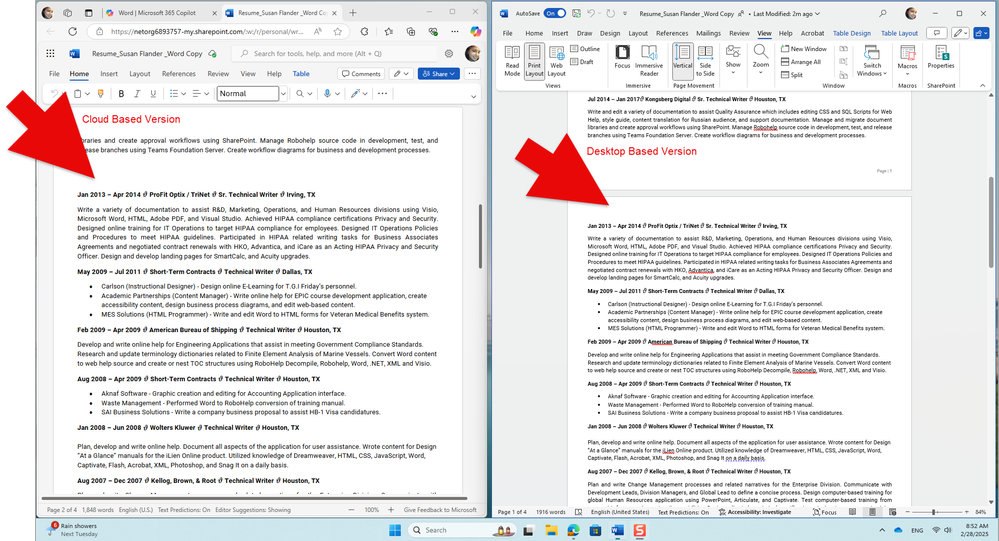Toggle Text Predictions in Word online status bar
This screenshot has width=999, height=541.
183,510
